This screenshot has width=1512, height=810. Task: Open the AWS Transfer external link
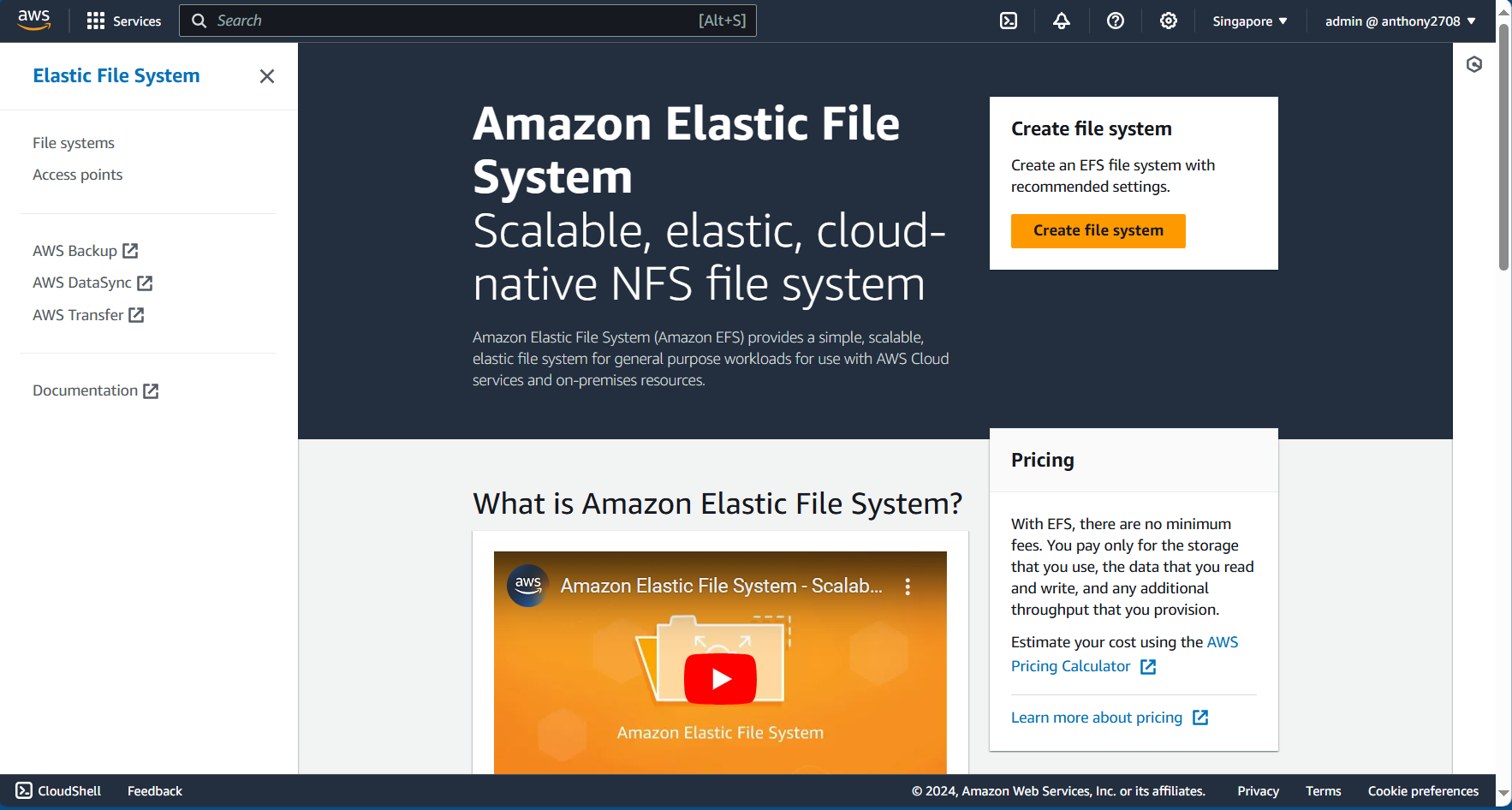click(88, 315)
